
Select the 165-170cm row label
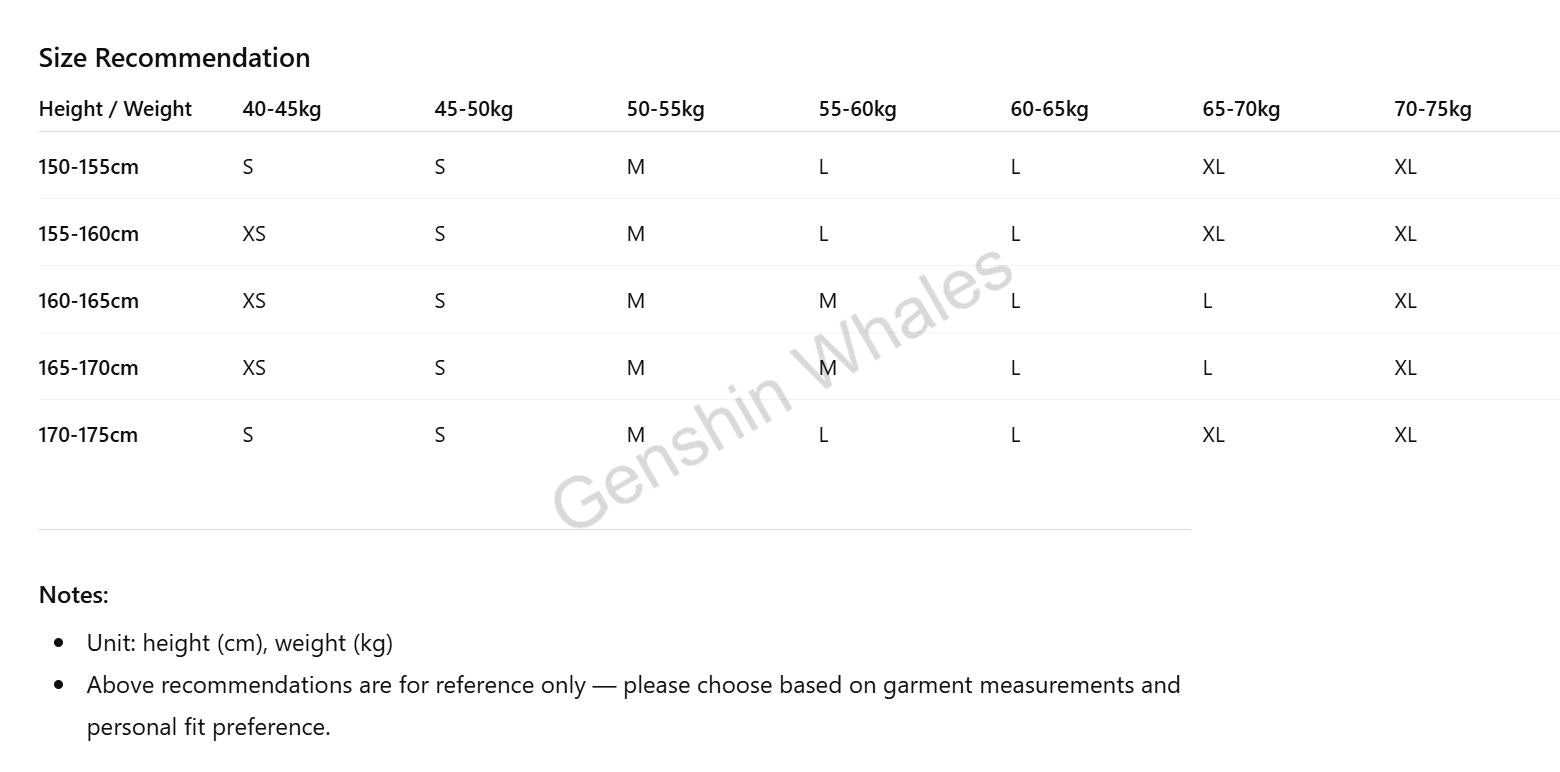pyautogui.click(x=88, y=368)
